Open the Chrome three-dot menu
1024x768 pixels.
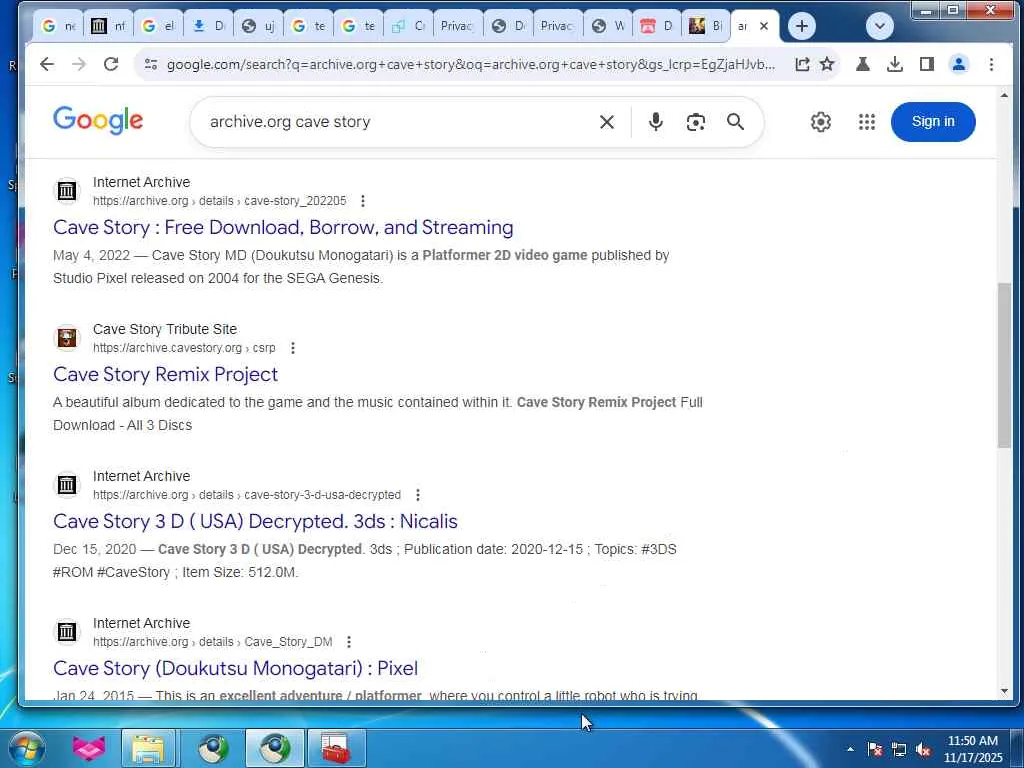(x=991, y=64)
